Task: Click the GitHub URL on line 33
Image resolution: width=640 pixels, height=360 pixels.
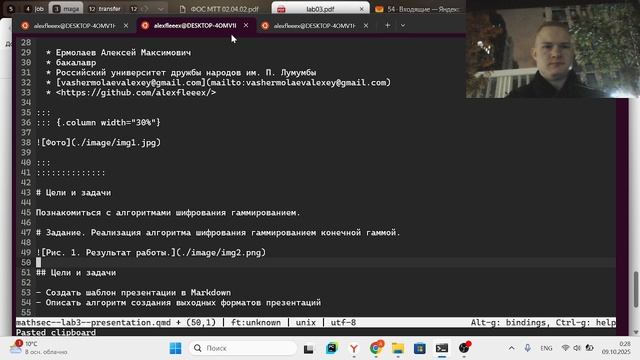Action: tap(136, 93)
